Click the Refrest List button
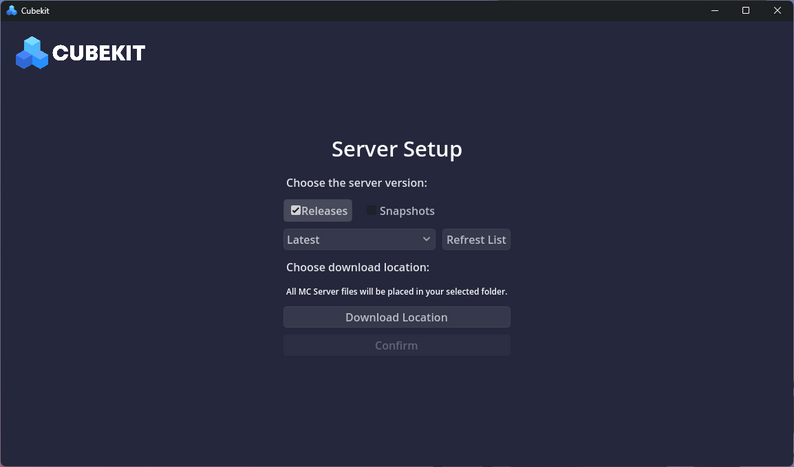The image size is (794, 467). (x=476, y=240)
